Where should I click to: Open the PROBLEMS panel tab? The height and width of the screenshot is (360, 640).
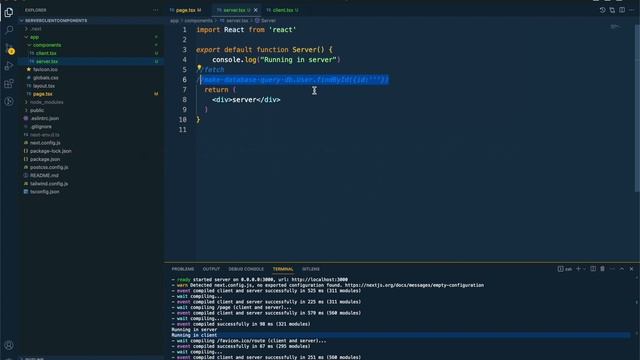click(183, 269)
